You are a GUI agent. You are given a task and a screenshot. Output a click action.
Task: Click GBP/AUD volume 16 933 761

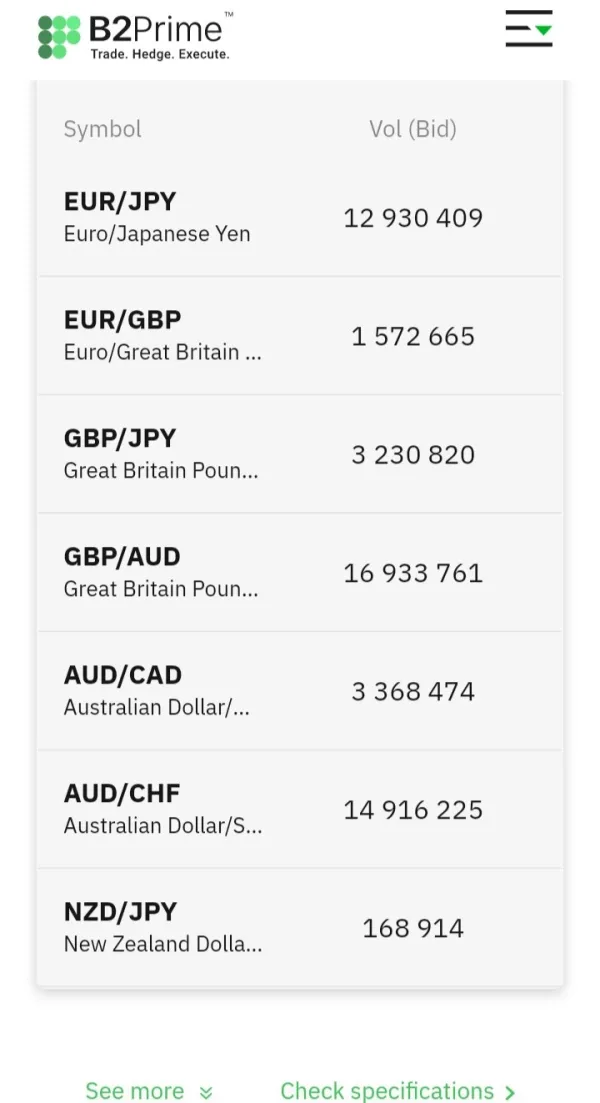tap(413, 573)
